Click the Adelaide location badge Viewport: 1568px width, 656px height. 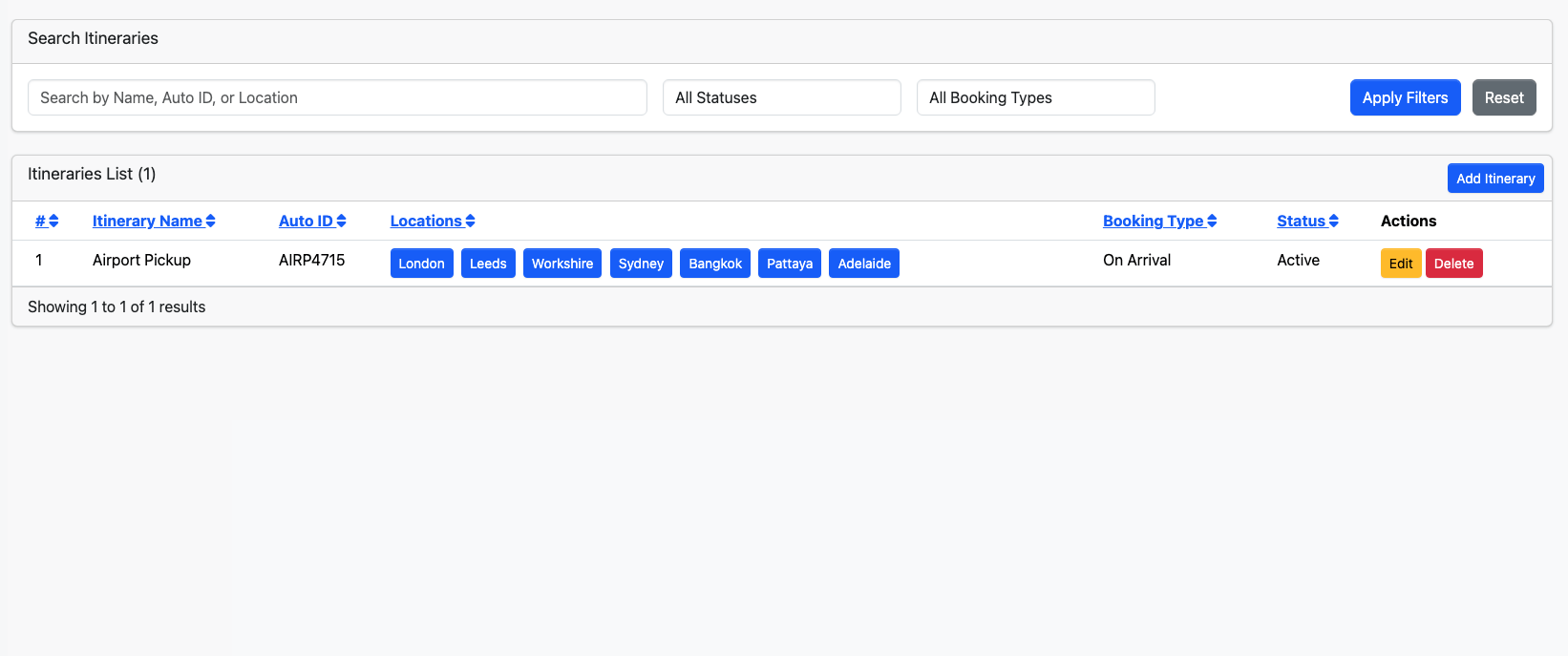[864, 264]
